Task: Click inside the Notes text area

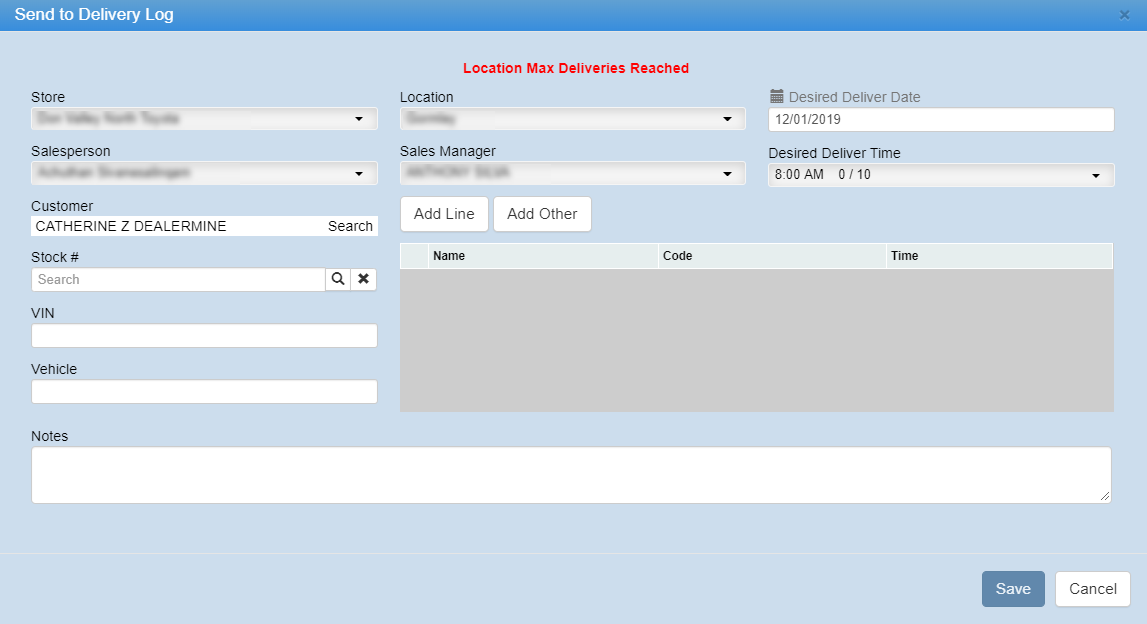Action: [x=570, y=475]
